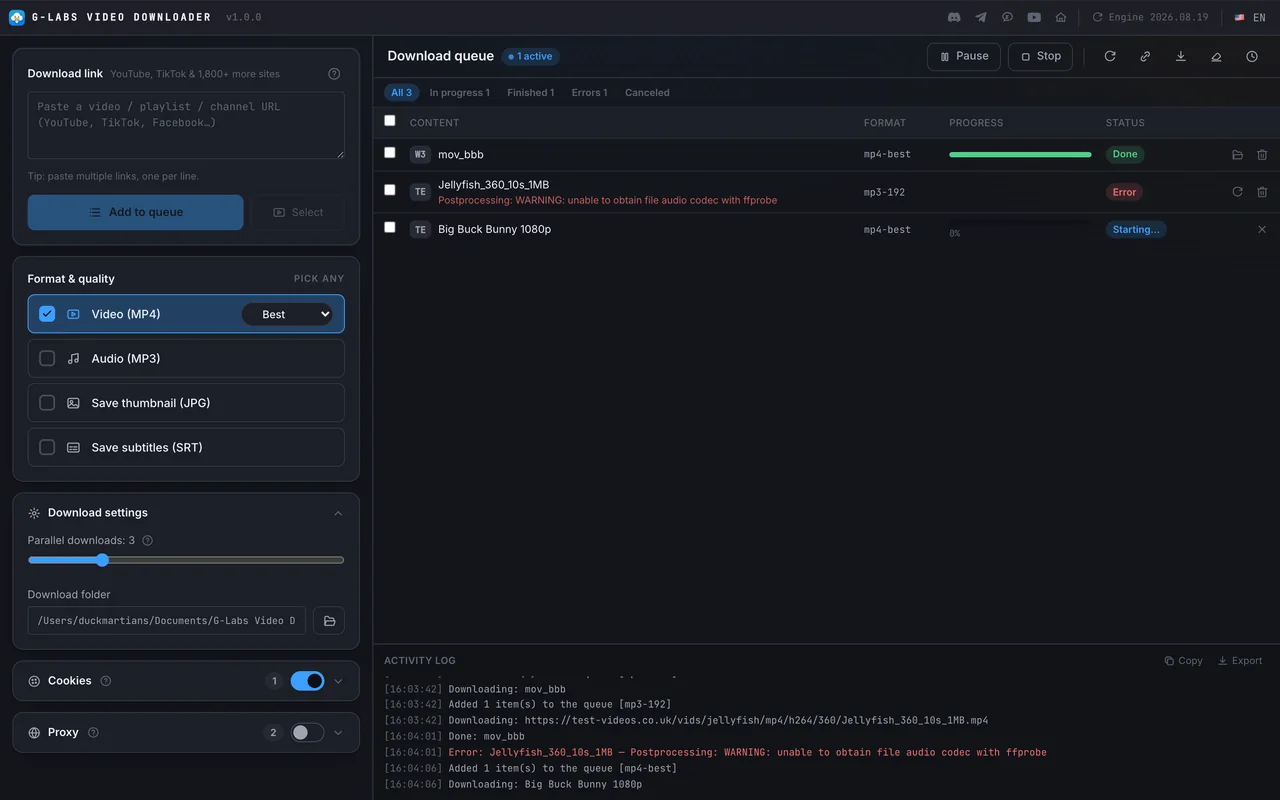Click the link chain icon in queue toolbar
This screenshot has height=800, width=1280.
pos(1145,56)
